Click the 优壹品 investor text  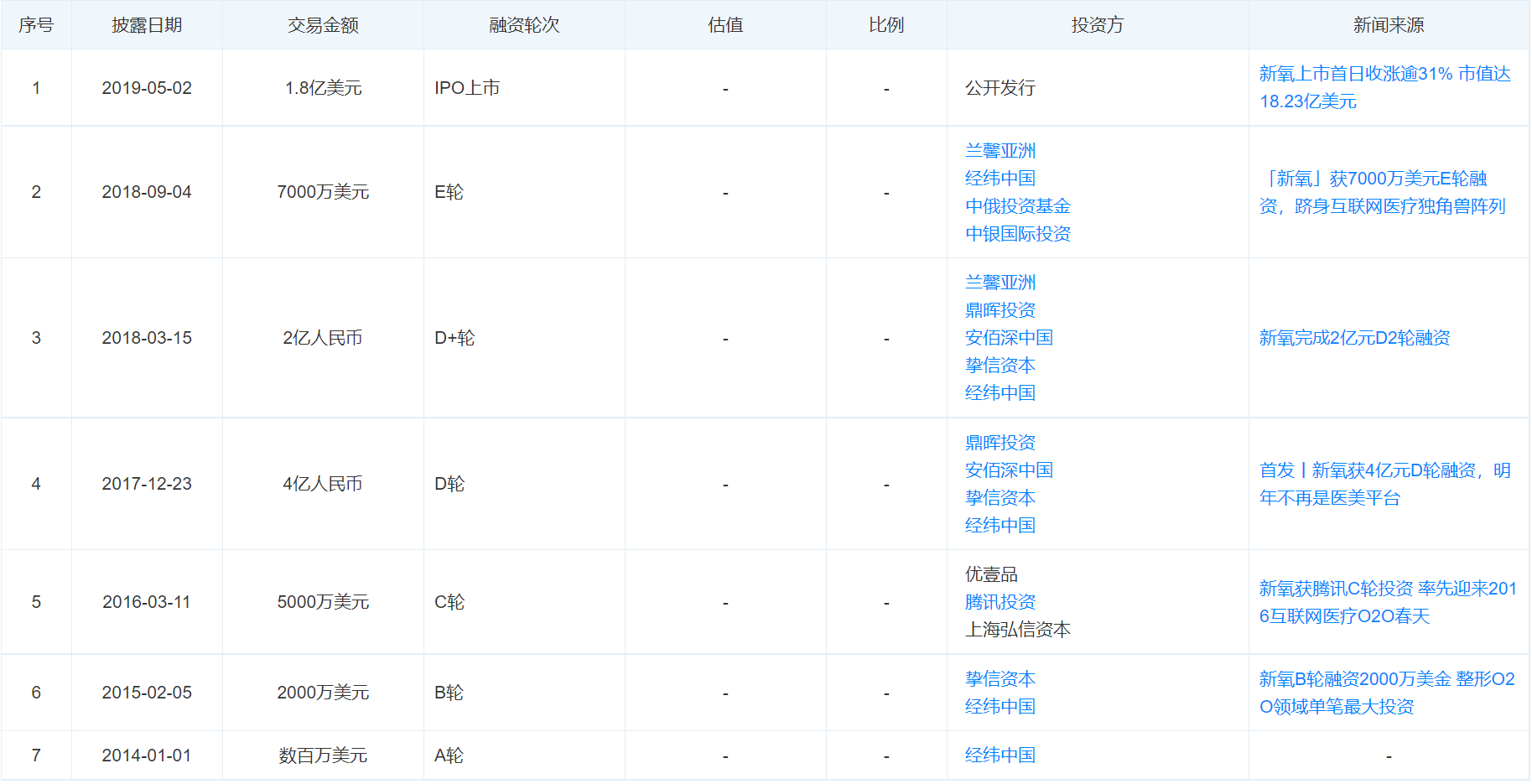(991, 574)
